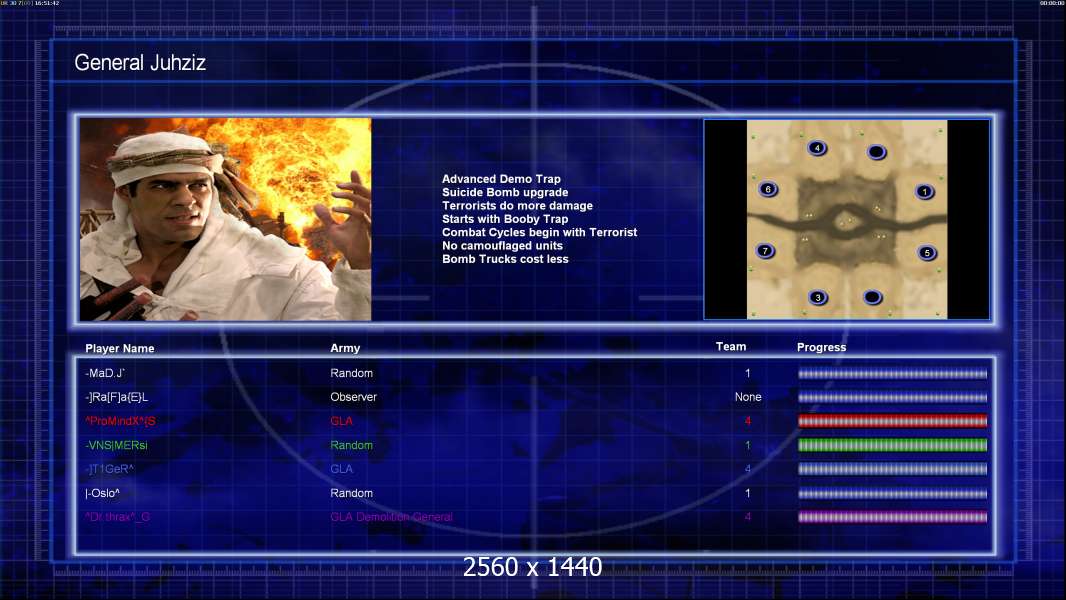This screenshot has height=600, width=1066.
Task: Click team '1' in |-Oslo^ row
Action: coord(748,493)
